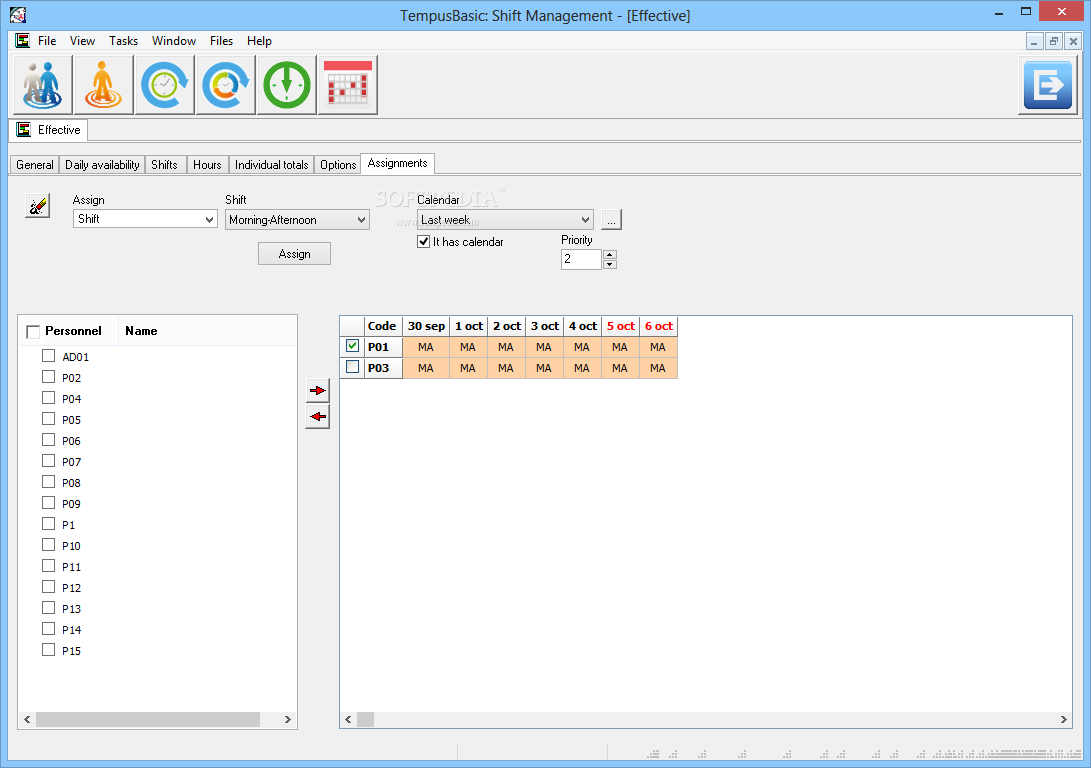This screenshot has height=768, width=1091.
Task: Click the Priority value field
Action: (581, 259)
